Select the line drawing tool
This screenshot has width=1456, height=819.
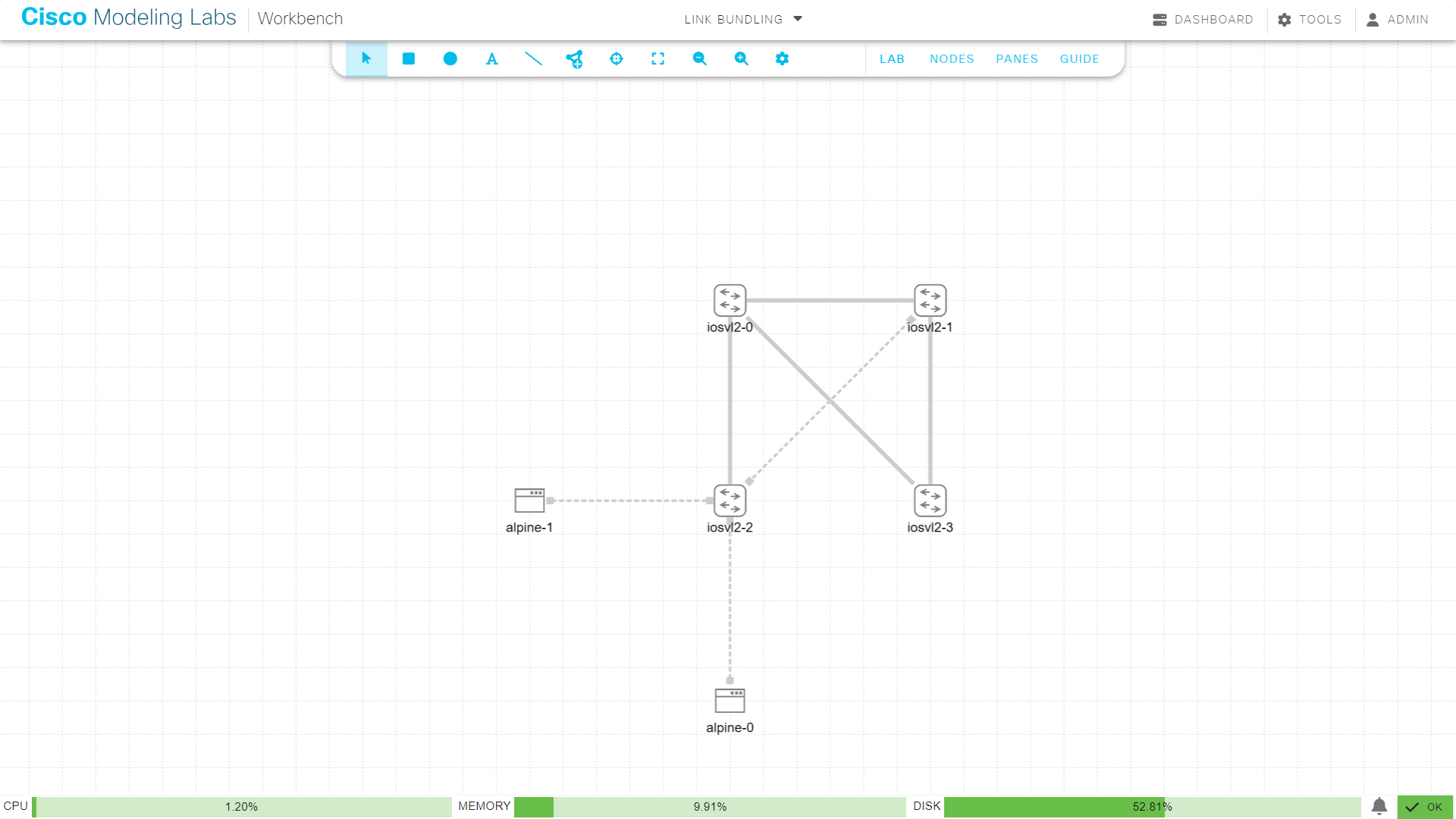tap(533, 58)
